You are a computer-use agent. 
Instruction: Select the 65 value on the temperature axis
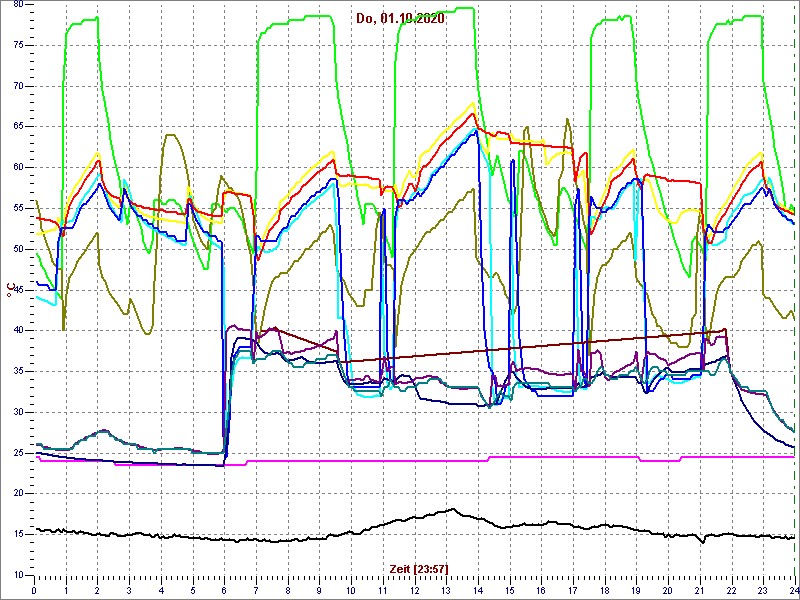point(17,127)
